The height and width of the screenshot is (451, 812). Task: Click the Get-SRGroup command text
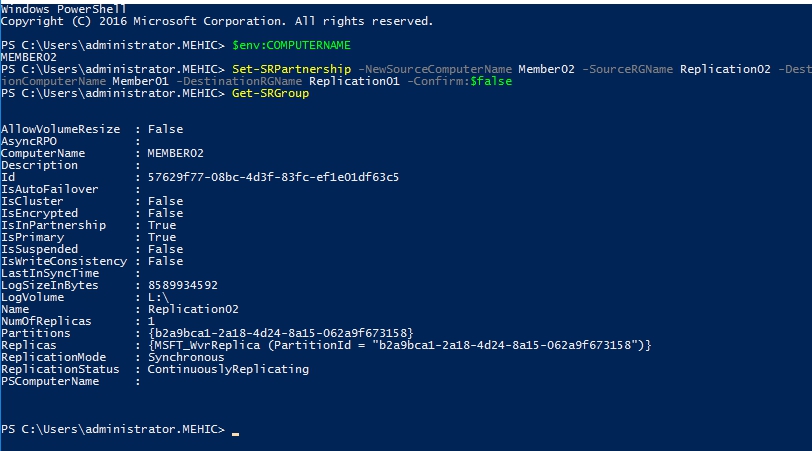tap(270, 93)
